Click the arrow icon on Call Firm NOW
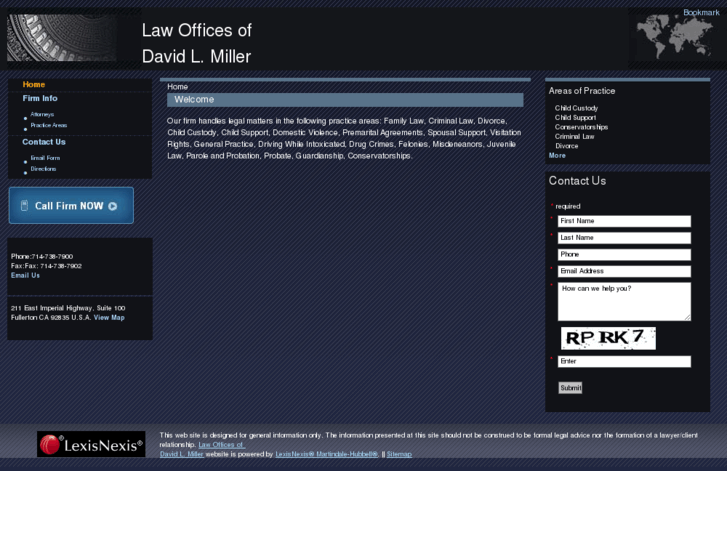Viewport: 727px width, 545px height. pyautogui.click(x=113, y=206)
